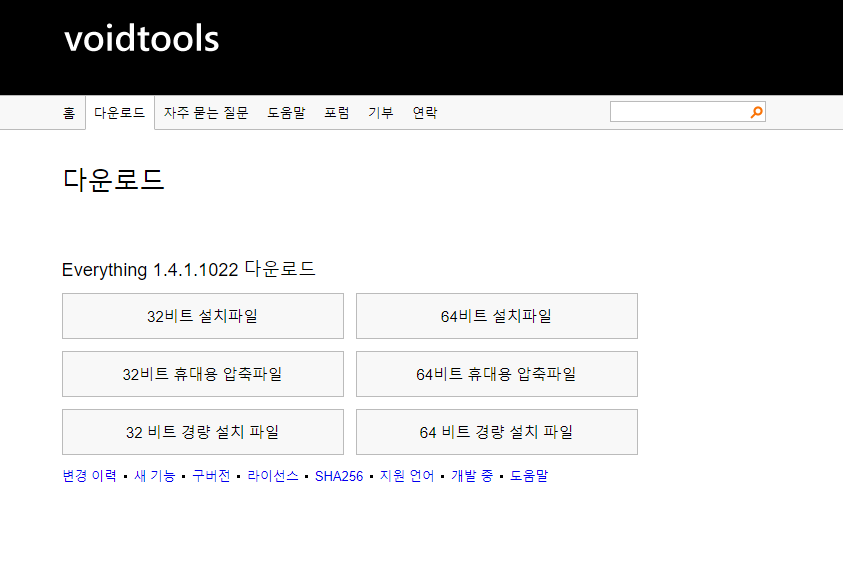Screen dimensions: 843x561
Task: Select the 다운로드 tab
Action: coord(119,112)
